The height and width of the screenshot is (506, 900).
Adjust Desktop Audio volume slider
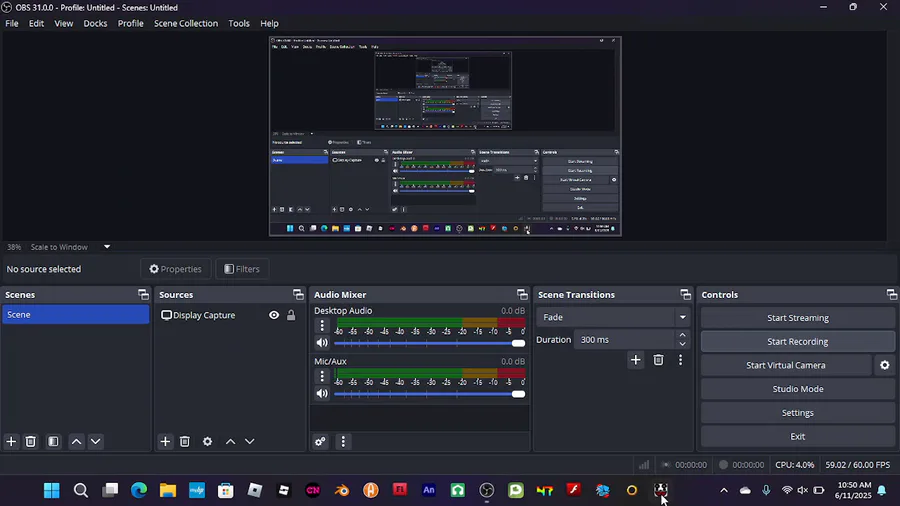[429, 343]
